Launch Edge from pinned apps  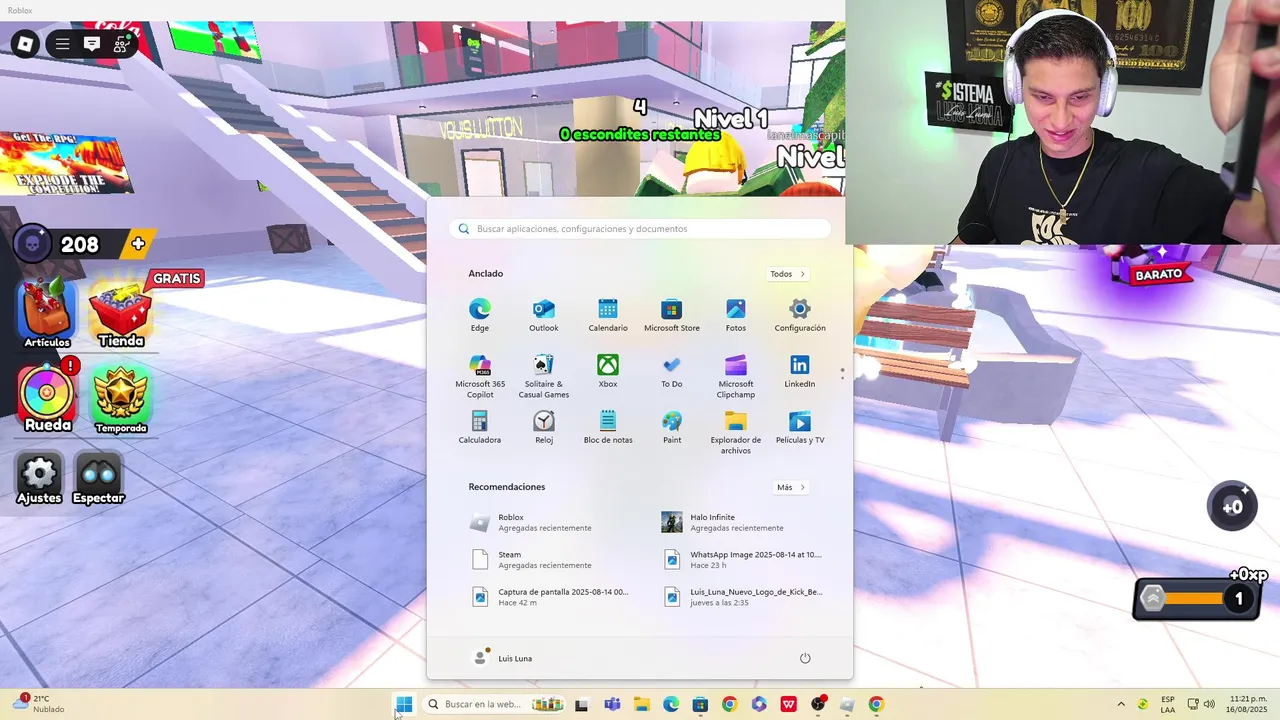tap(480, 315)
